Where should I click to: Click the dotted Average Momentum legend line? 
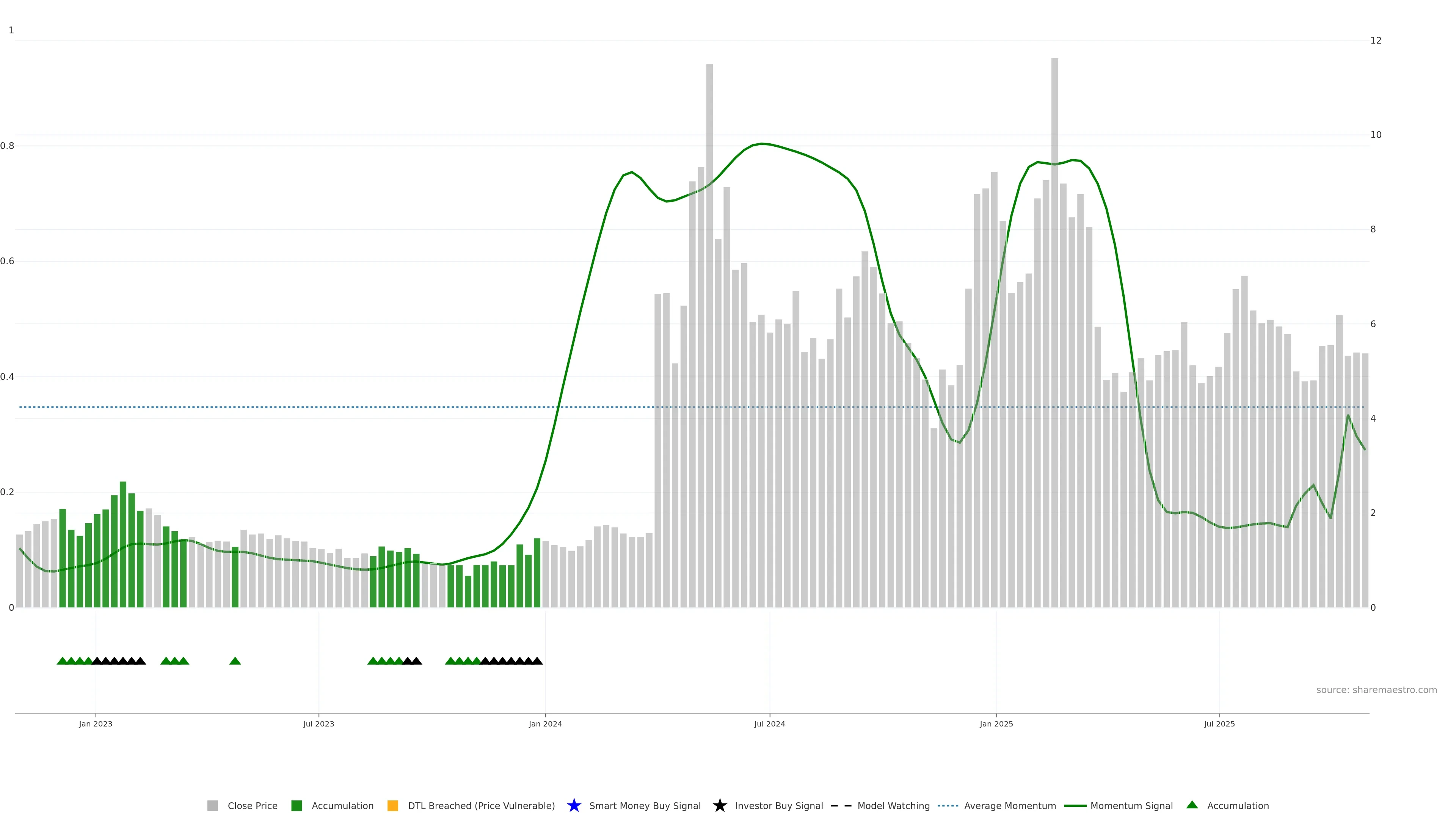tap(948, 805)
